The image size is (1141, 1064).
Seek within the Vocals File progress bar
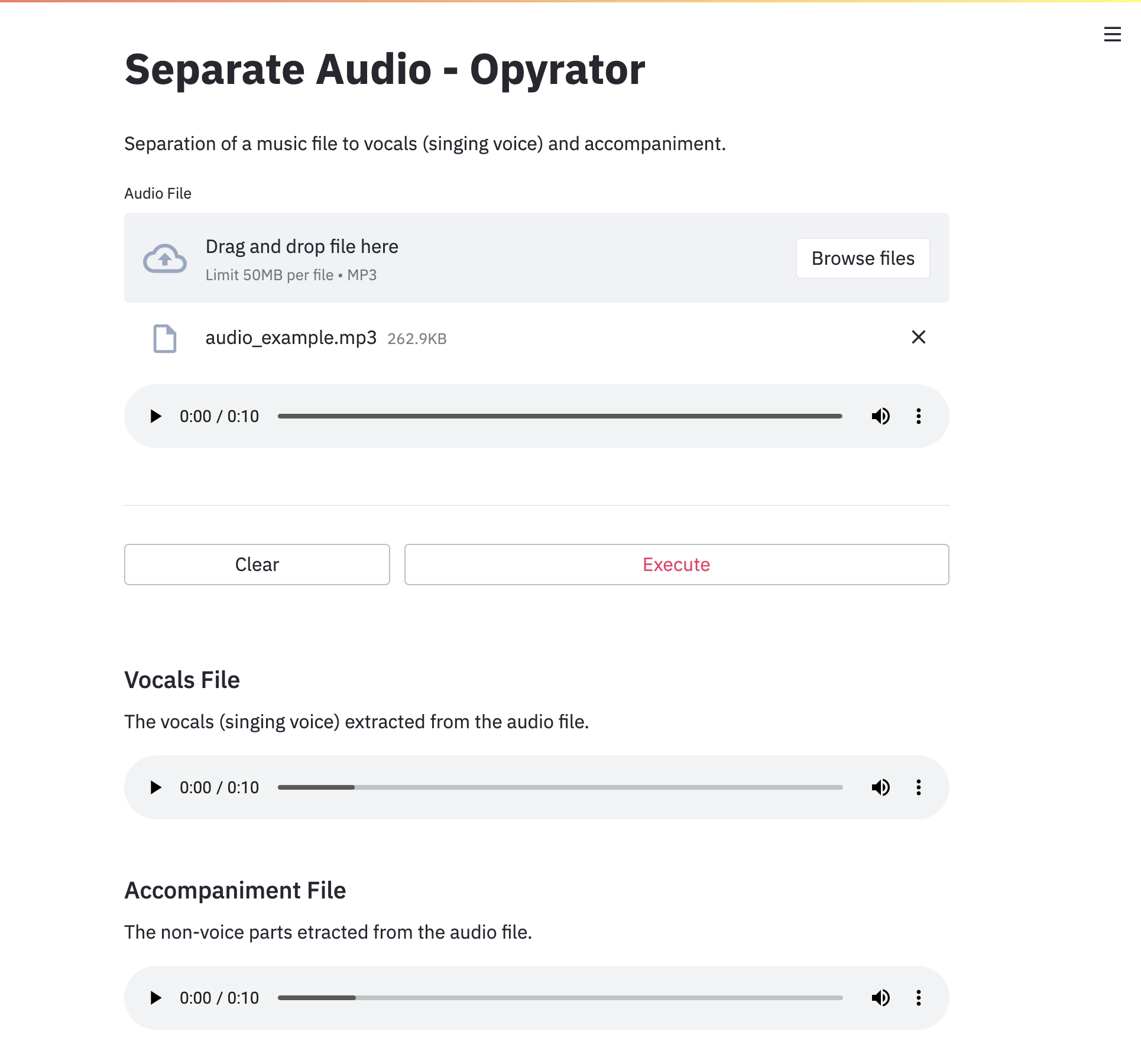pos(559,787)
